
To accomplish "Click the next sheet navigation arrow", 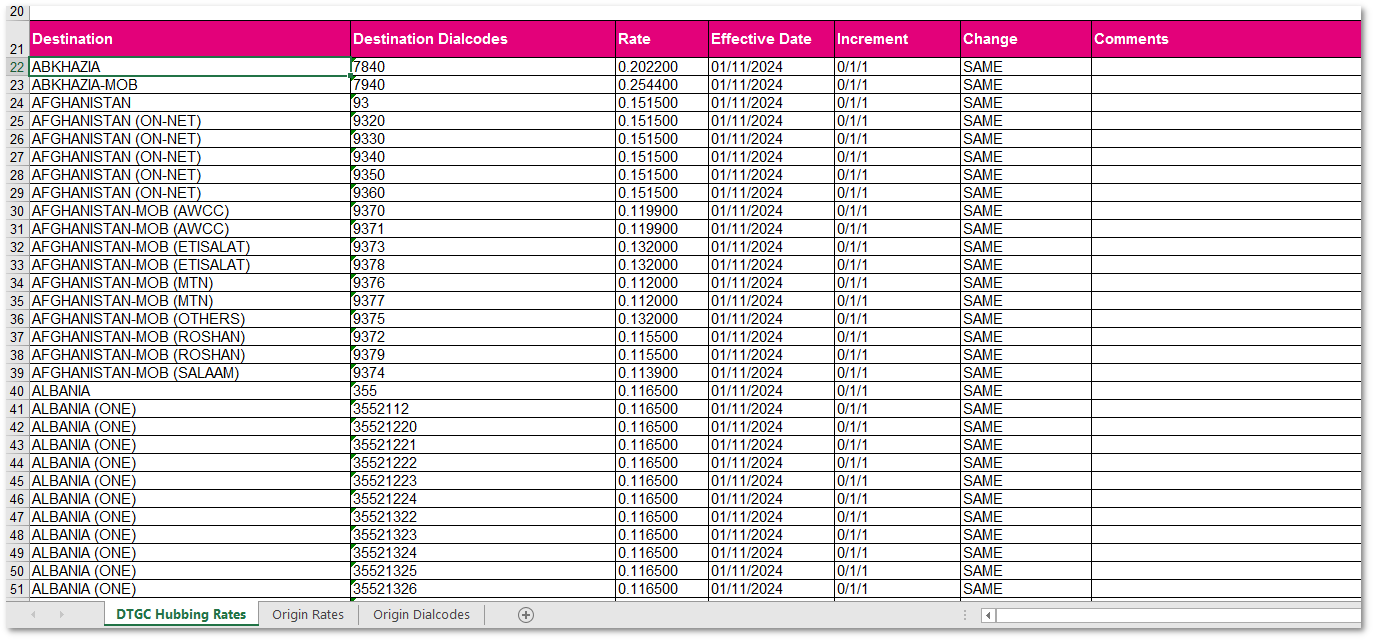I will click(x=61, y=615).
